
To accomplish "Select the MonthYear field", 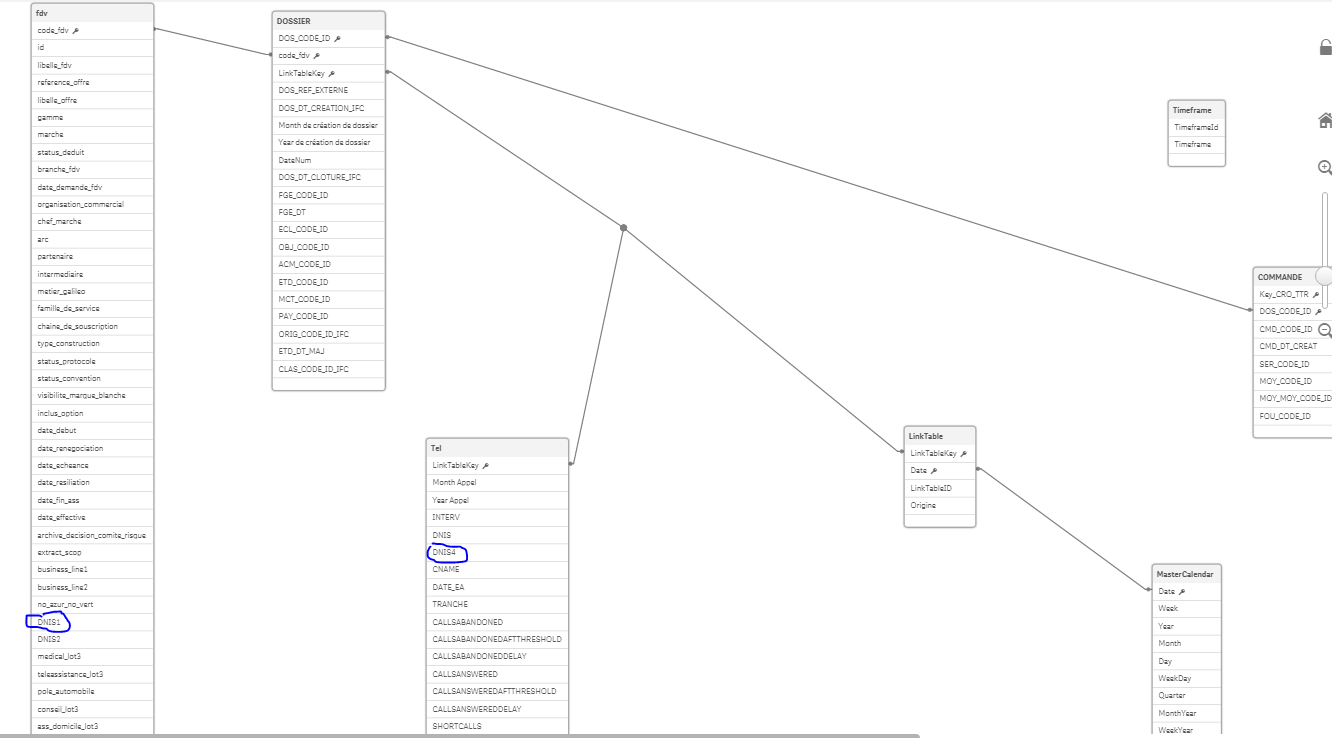I will pyautogui.click(x=1187, y=713).
